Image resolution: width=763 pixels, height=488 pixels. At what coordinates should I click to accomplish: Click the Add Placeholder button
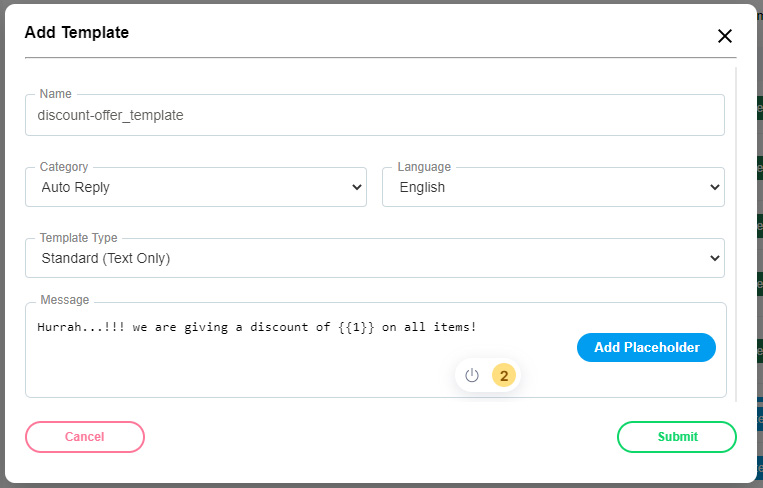(x=646, y=347)
